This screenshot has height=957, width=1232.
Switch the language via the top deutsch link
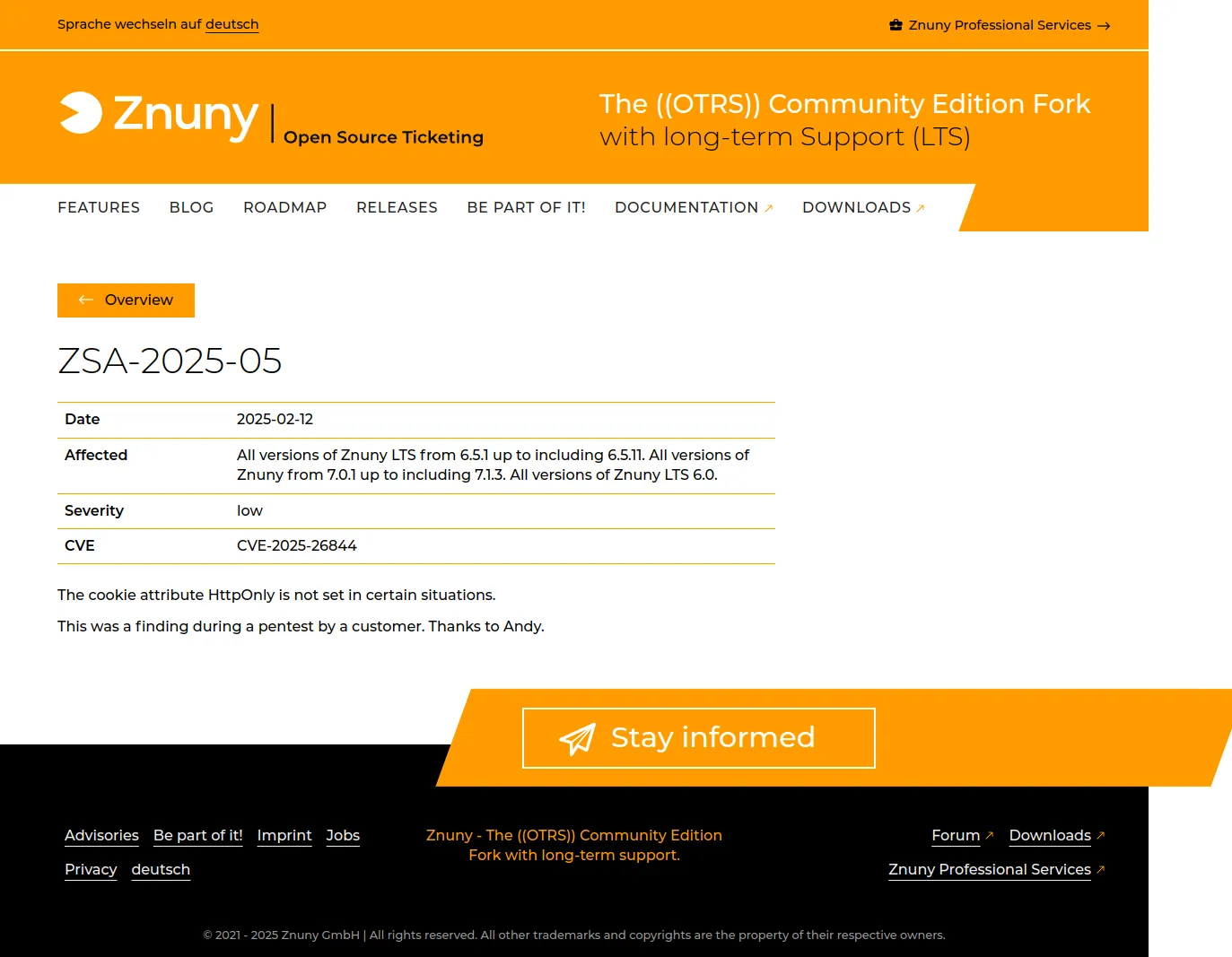pos(232,24)
